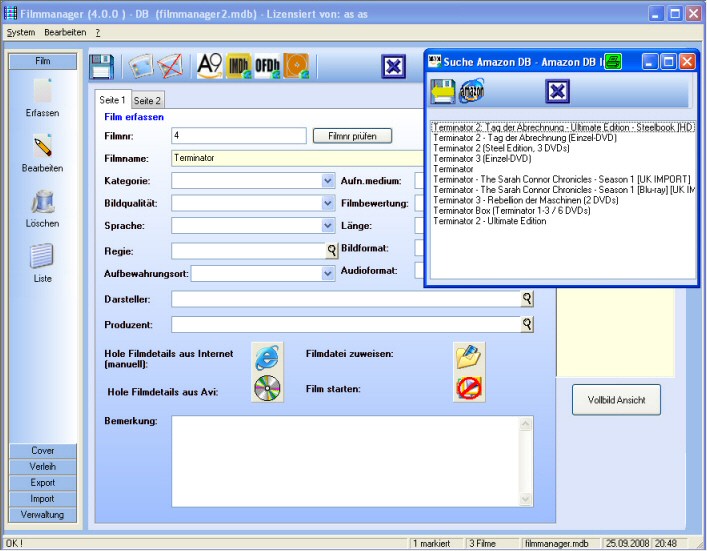Image resolution: width=707 pixels, height=551 pixels.
Task: Click the OFDb search toolbar icon
Action: 267,67
